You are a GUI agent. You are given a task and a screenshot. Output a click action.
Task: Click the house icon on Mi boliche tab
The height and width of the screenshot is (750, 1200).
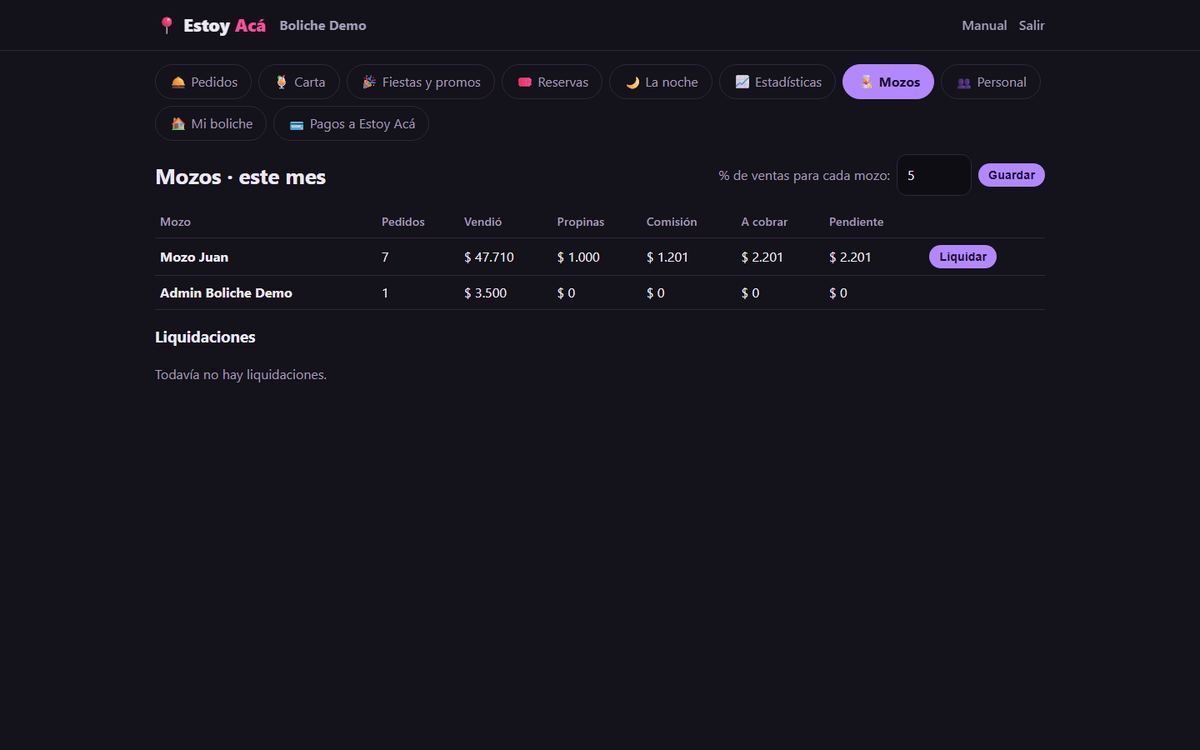(x=178, y=124)
